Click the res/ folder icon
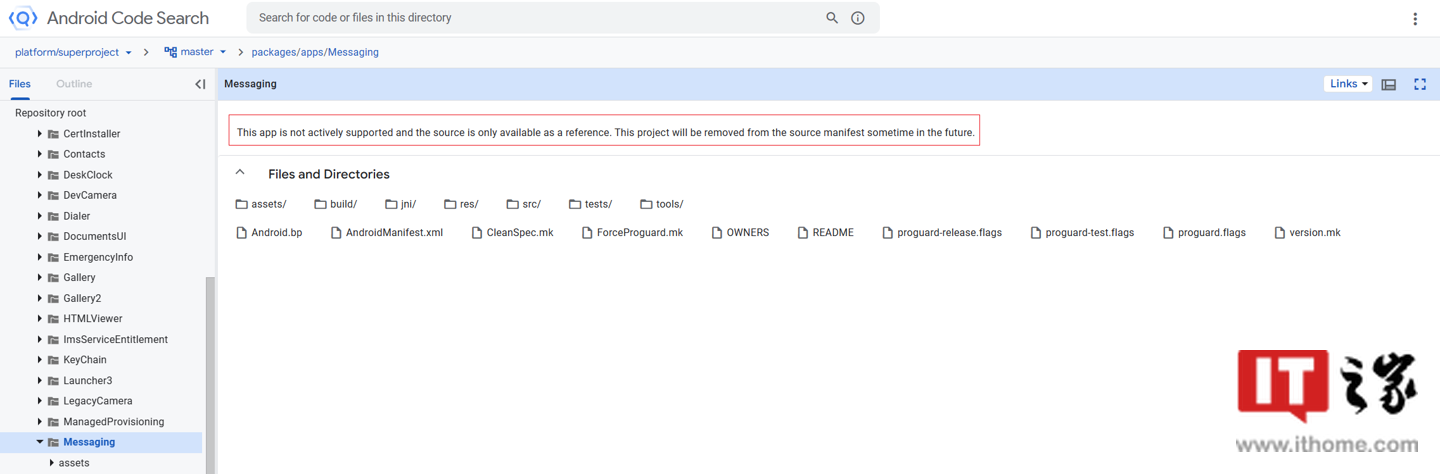 (x=450, y=204)
